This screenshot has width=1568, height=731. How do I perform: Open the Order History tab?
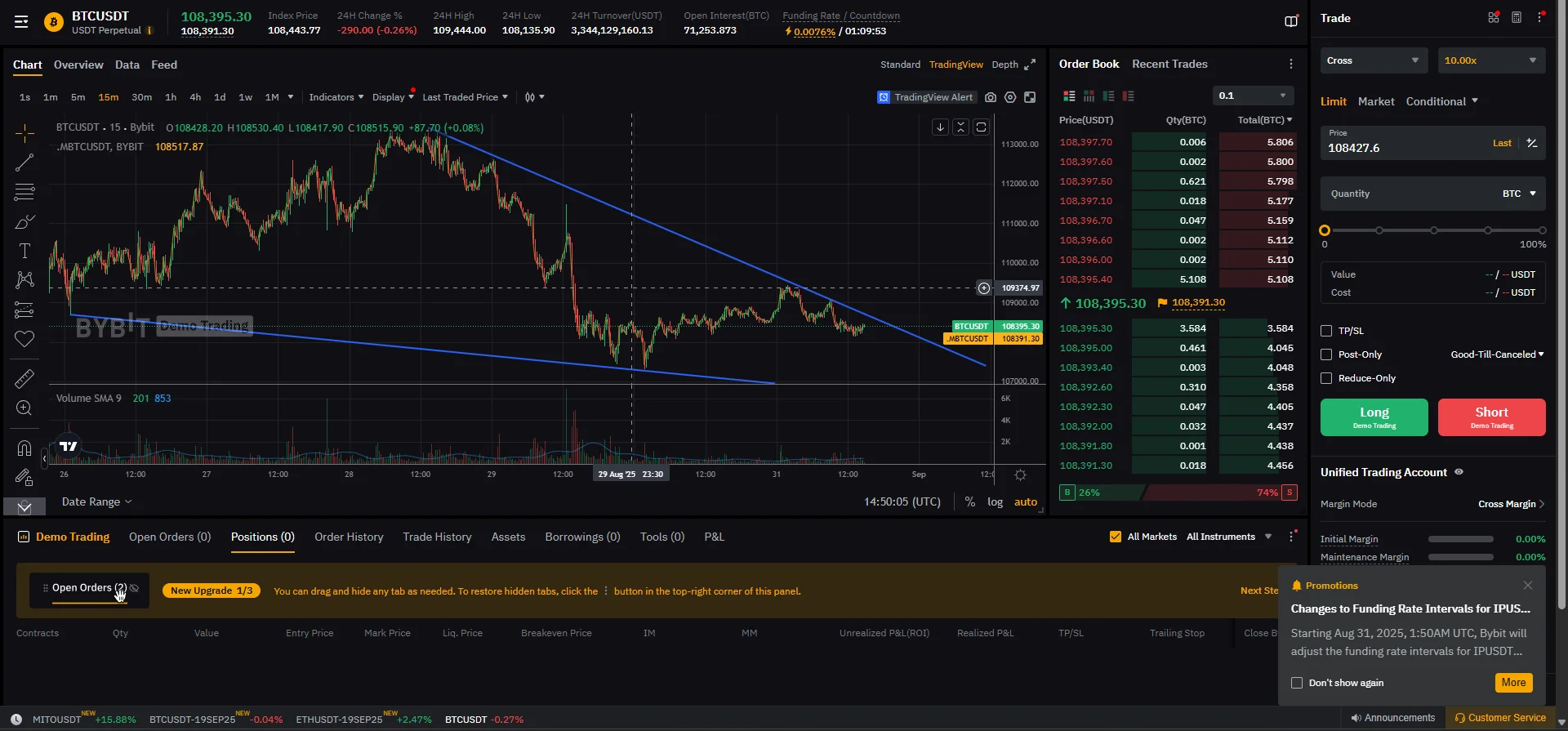[x=349, y=537]
